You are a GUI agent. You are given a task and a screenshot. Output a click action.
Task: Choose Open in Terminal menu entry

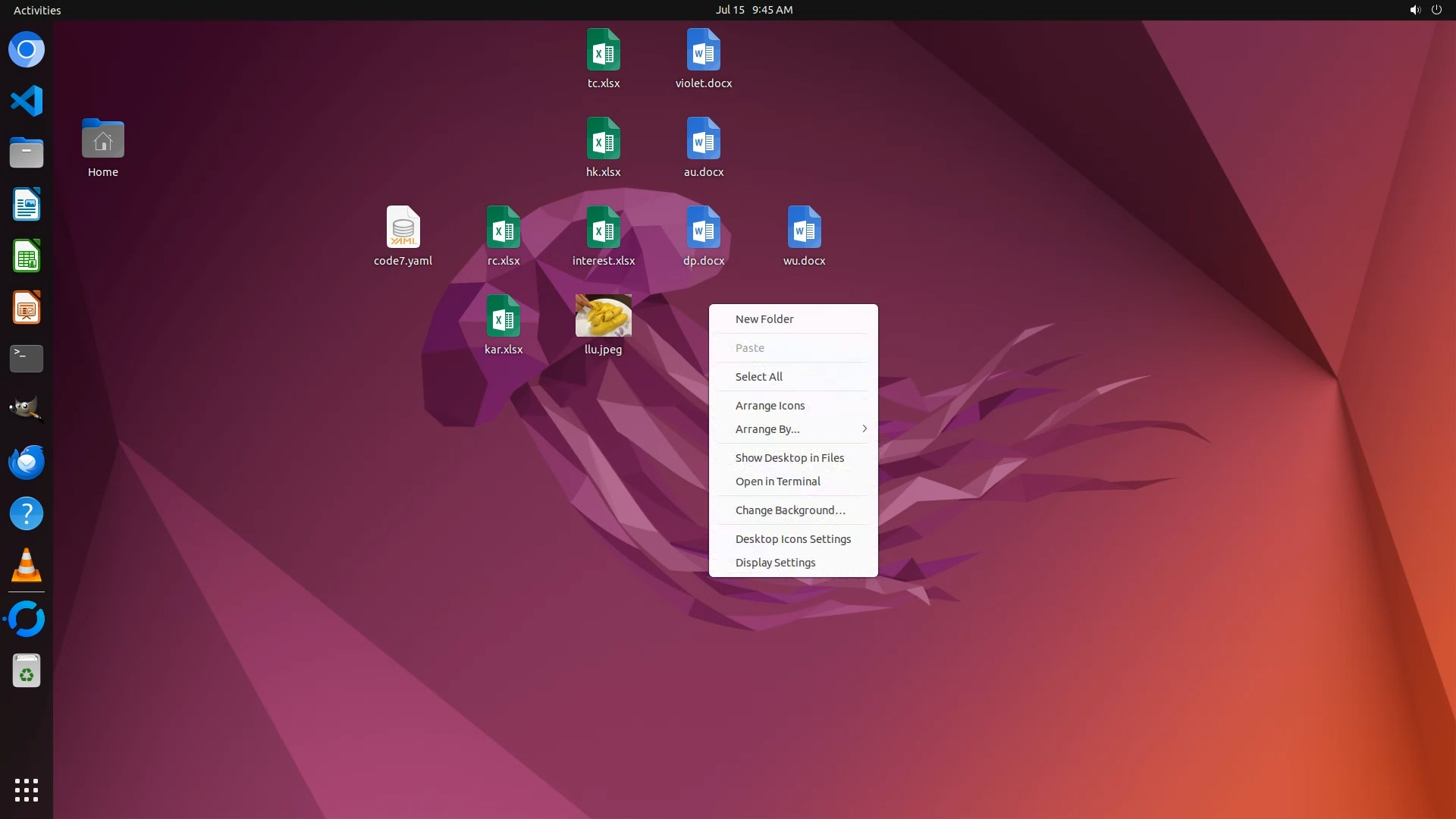coord(777,482)
